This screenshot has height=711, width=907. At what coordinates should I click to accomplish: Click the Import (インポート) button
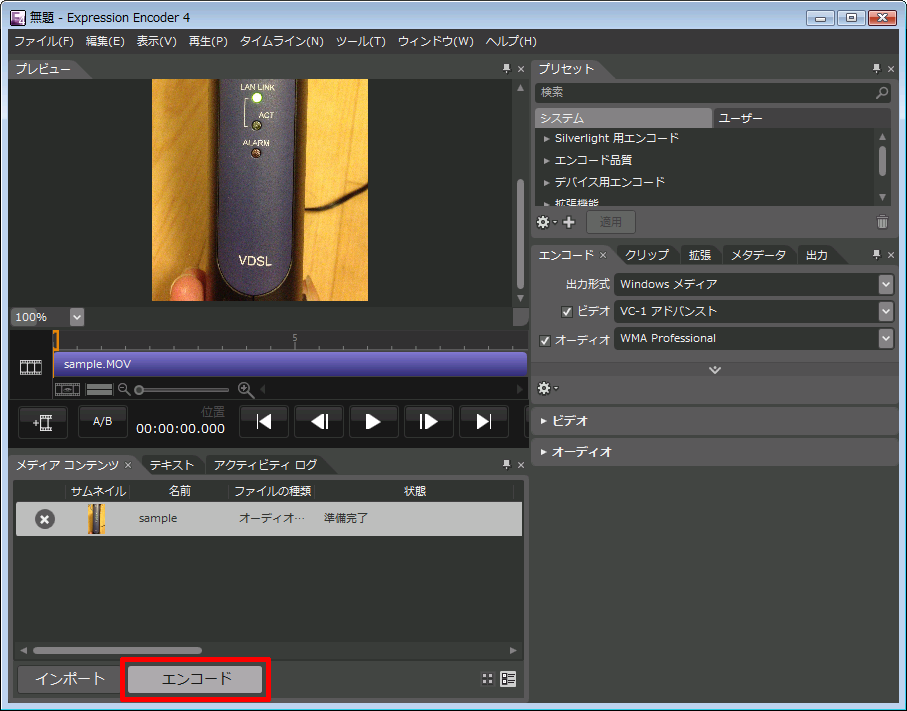70,679
